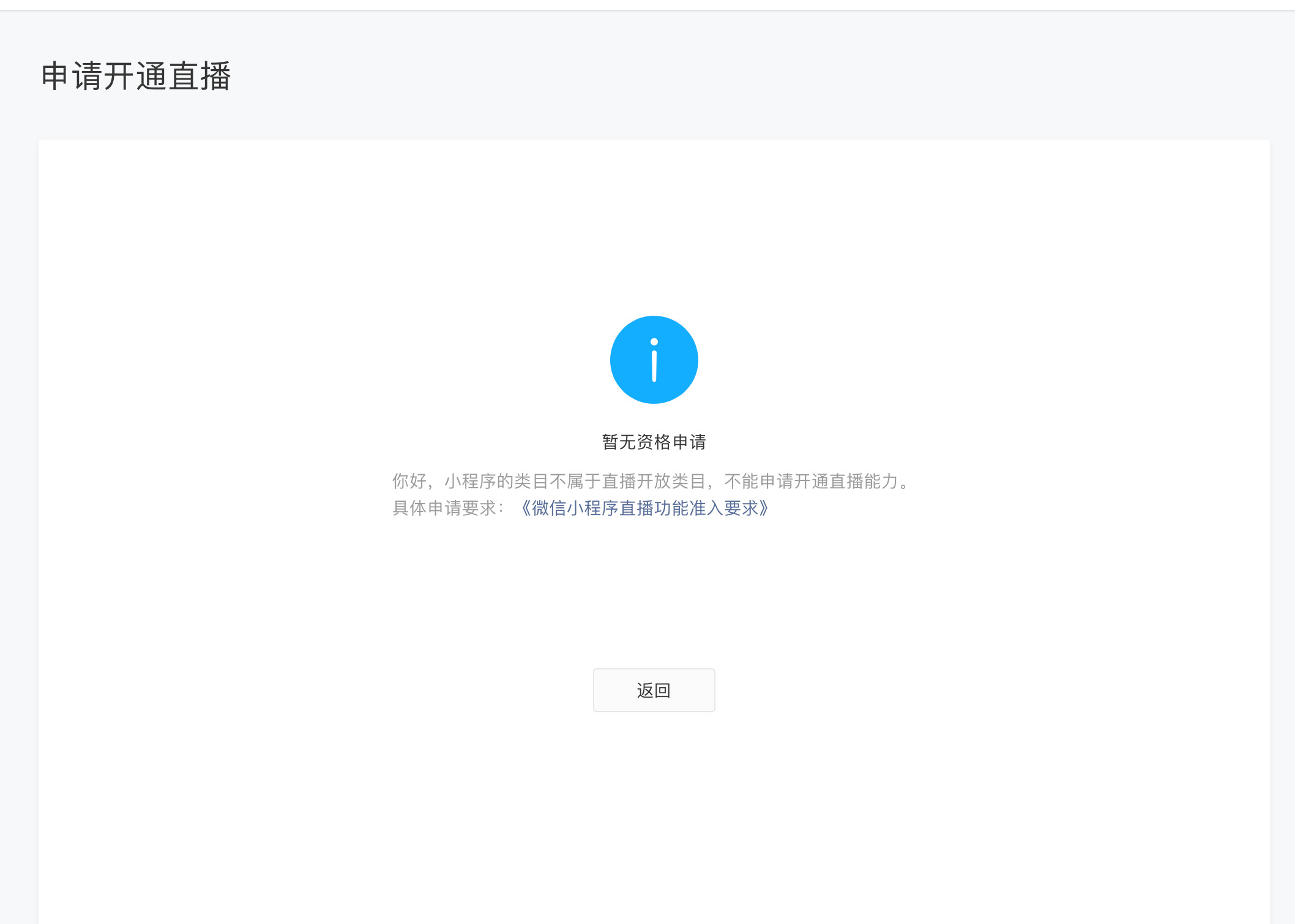Click the white "i" glyph inside the circle

[x=654, y=366]
